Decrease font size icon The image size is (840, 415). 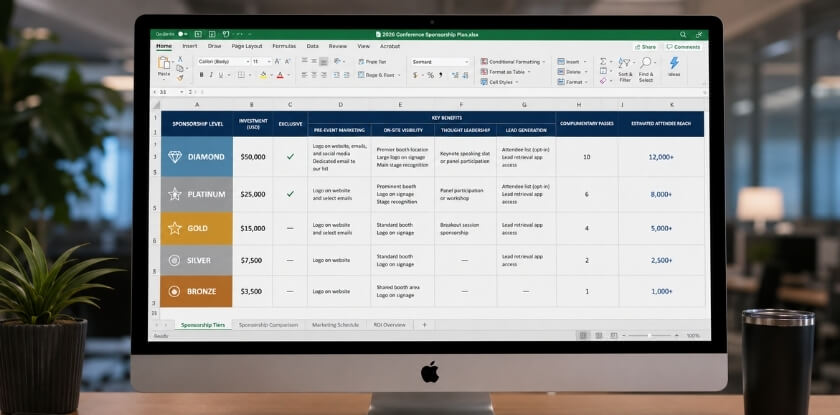click(288, 62)
